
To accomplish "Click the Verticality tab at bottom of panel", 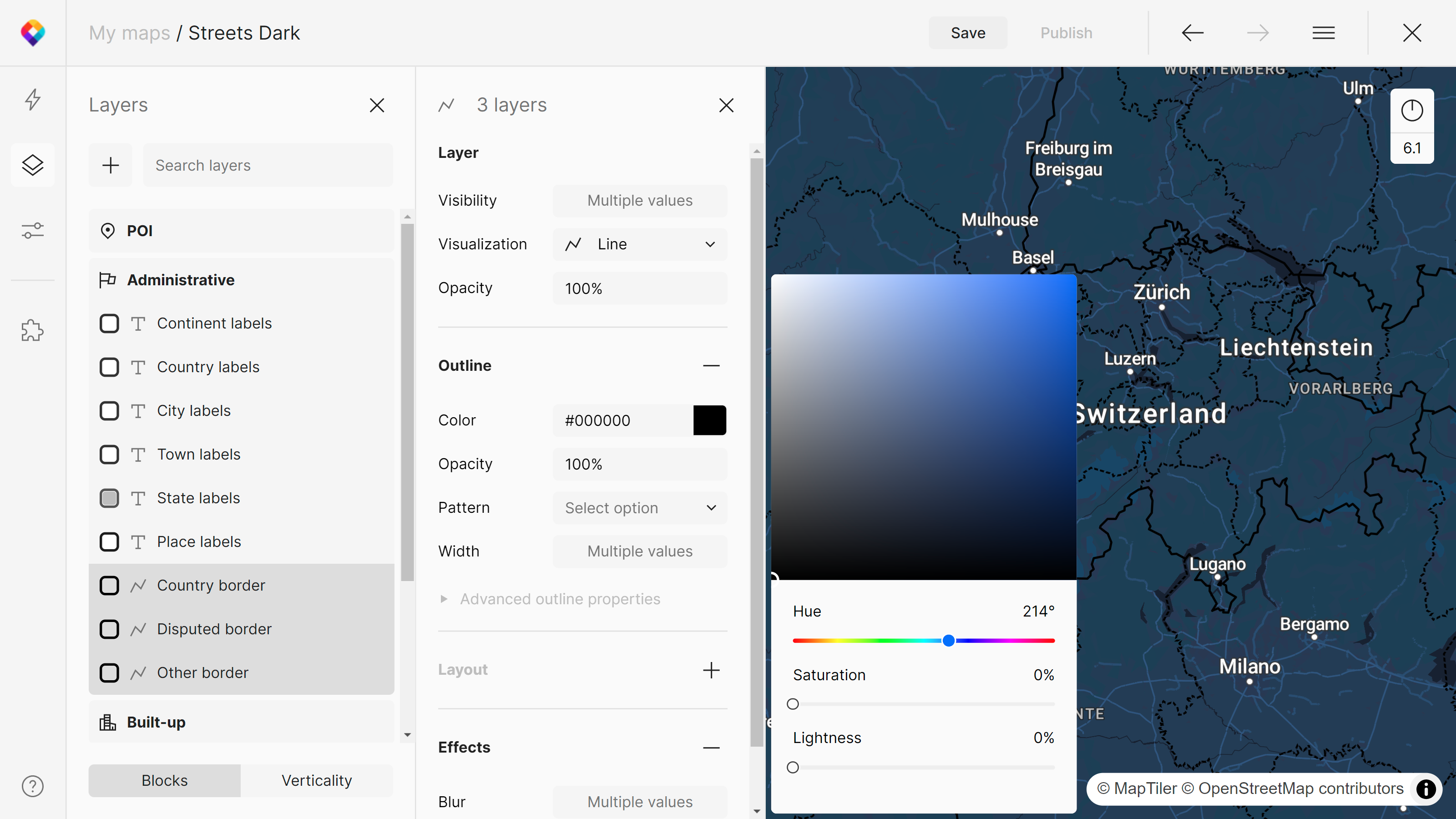I will [x=317, y=780].
